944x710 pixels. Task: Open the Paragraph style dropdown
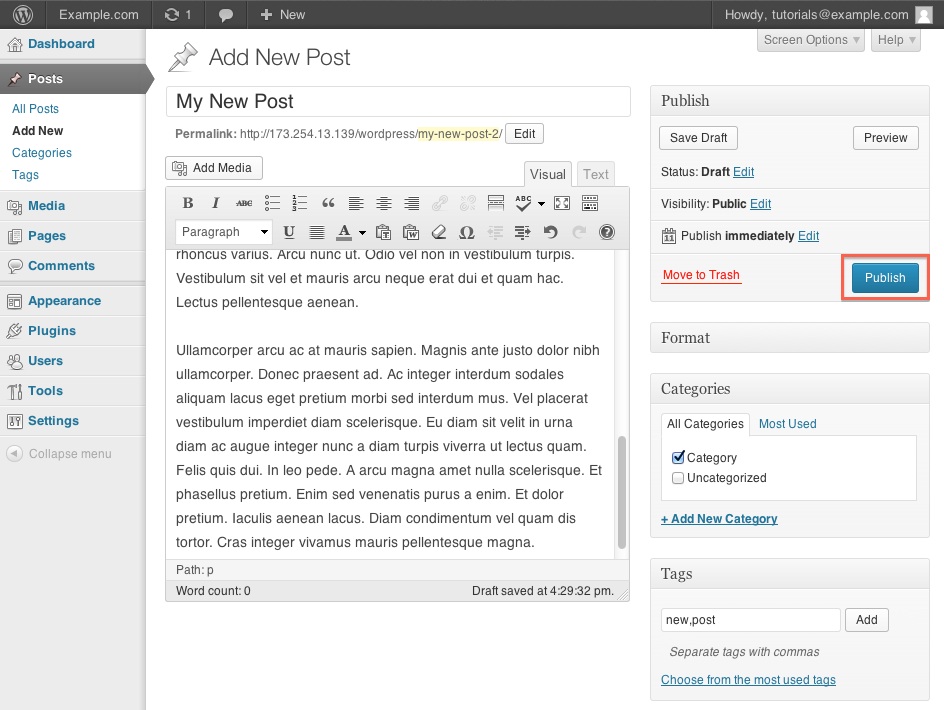(x=223, y=232)
